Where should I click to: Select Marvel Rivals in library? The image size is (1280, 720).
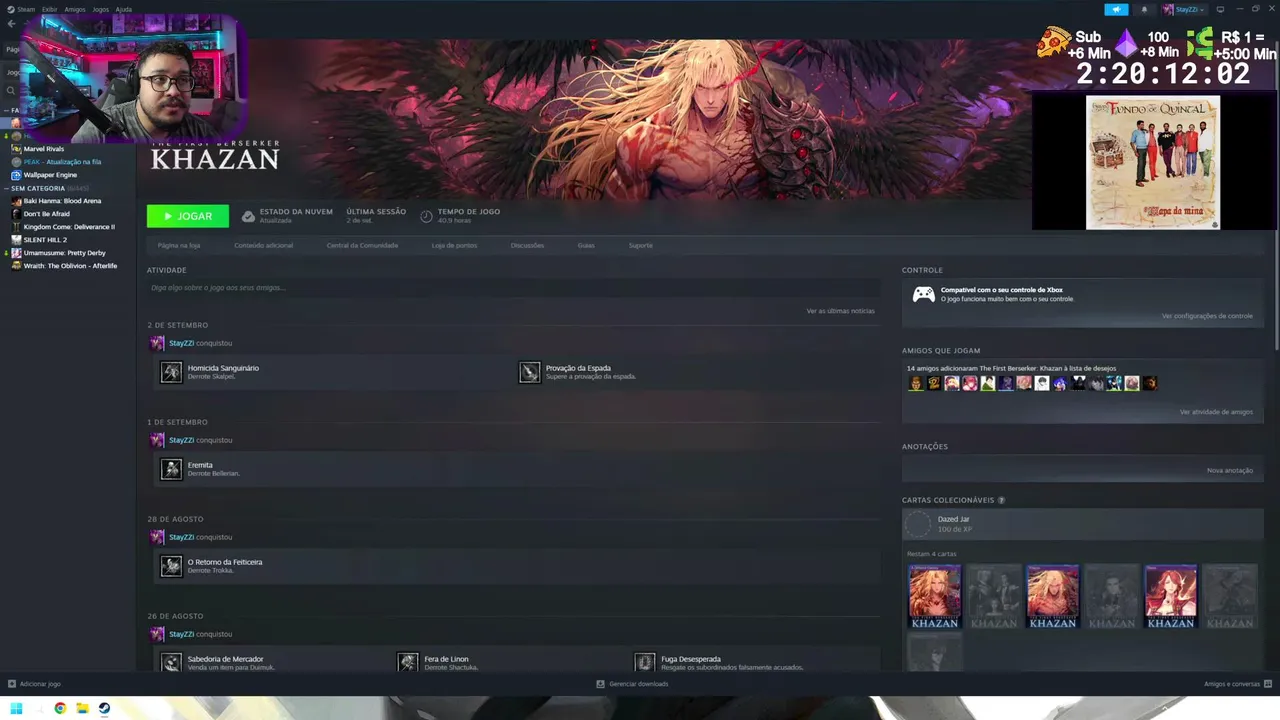[x=44, y=149]
